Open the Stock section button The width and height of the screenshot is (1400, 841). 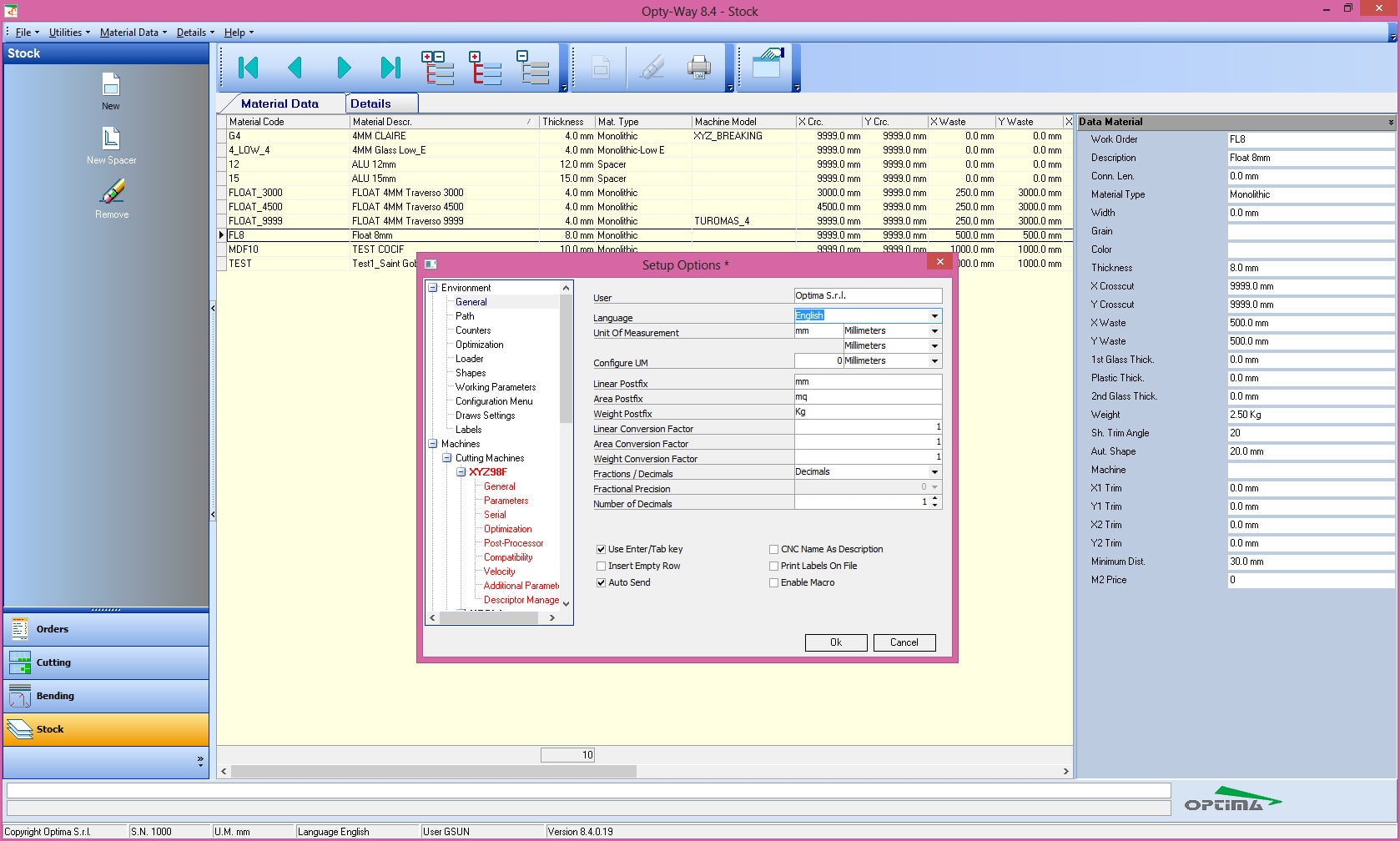(106, 729)
